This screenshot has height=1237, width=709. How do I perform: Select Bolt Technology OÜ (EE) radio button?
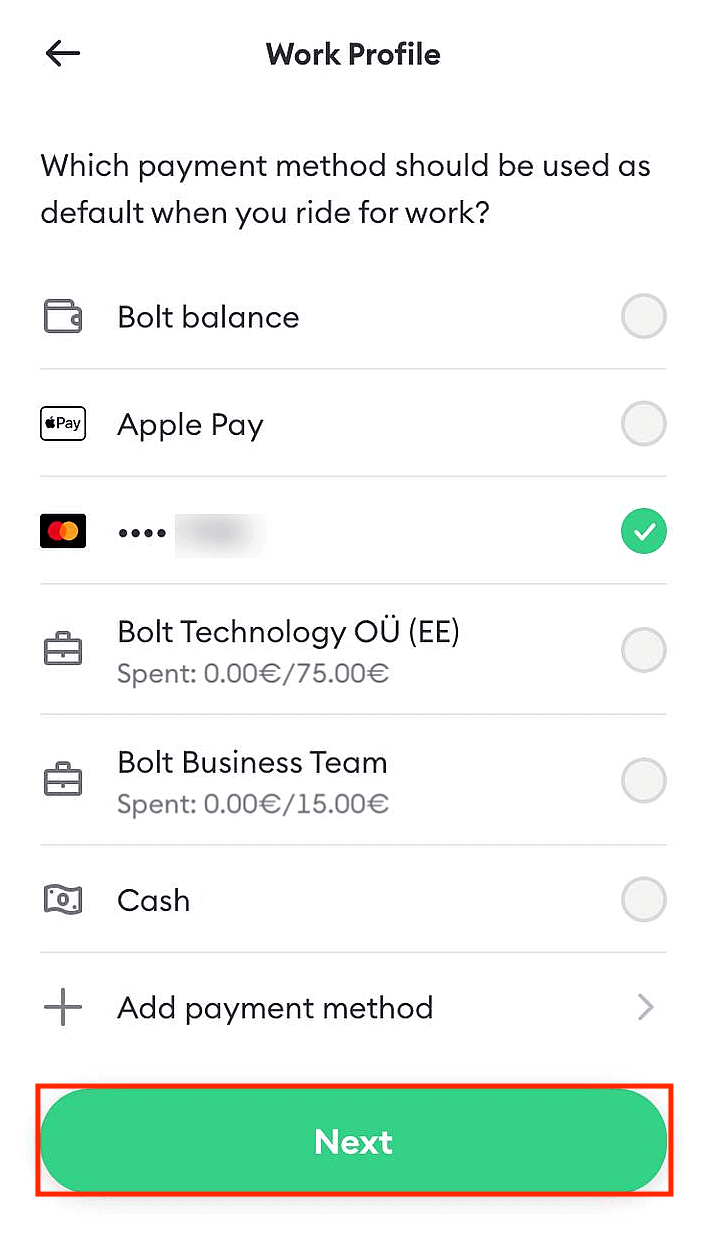tap(643, 649)
